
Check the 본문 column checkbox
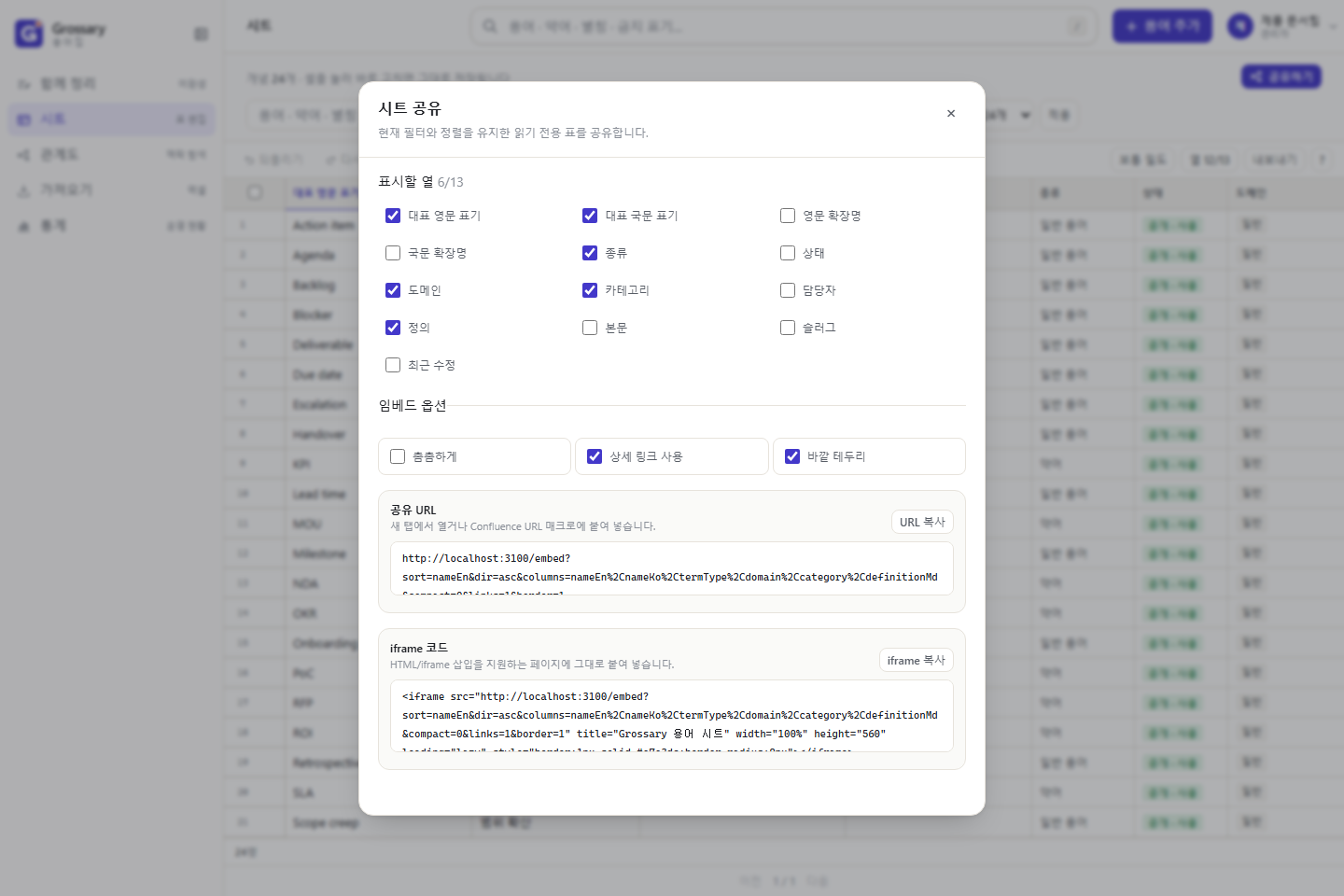click(590, 328)
